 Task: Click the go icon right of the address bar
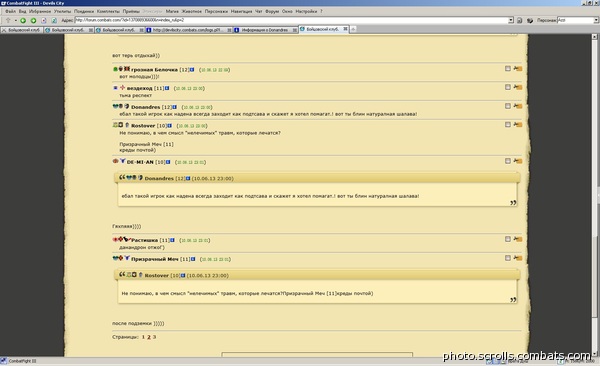pyautogui.click(x=519, y=20)
